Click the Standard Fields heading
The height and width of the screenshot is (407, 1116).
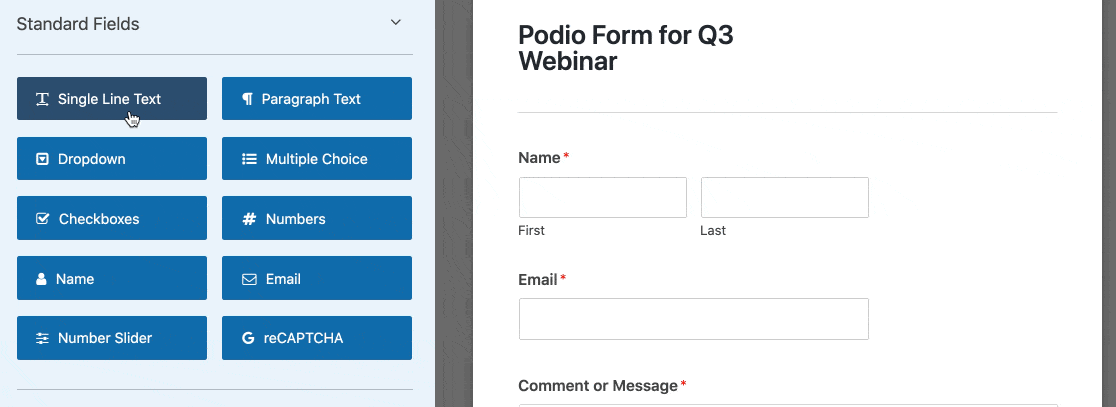(x=78, y=23)
